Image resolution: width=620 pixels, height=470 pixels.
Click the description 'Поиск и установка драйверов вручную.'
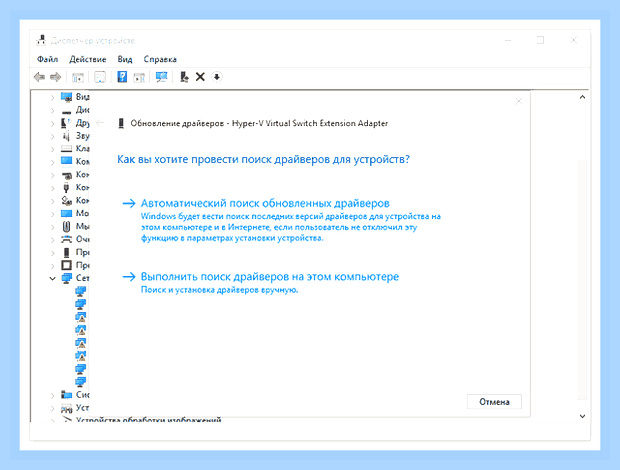(220, 290)
